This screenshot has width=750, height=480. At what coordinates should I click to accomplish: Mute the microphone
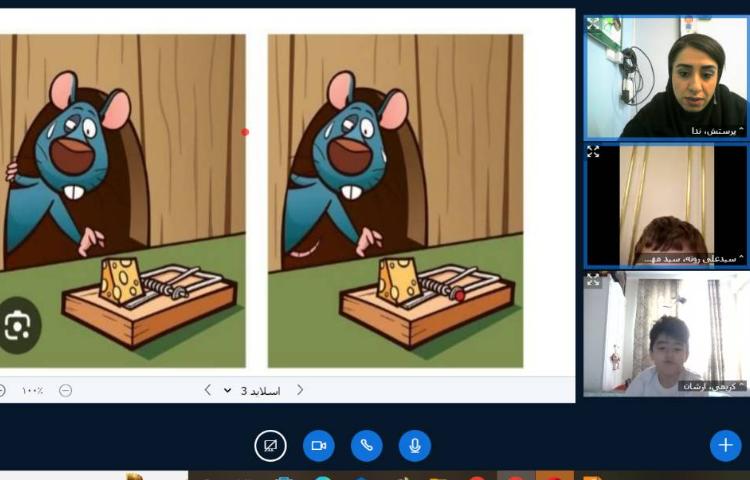pos(415,446)
